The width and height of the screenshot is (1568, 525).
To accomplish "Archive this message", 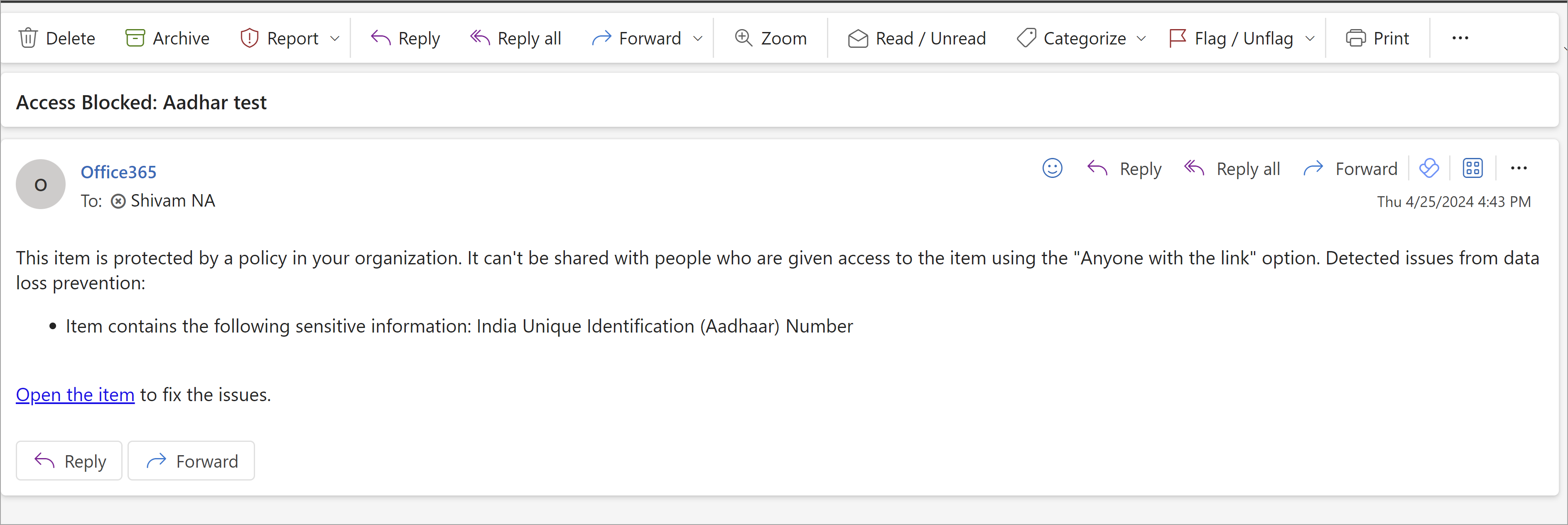I will click(x=167, y=38).
